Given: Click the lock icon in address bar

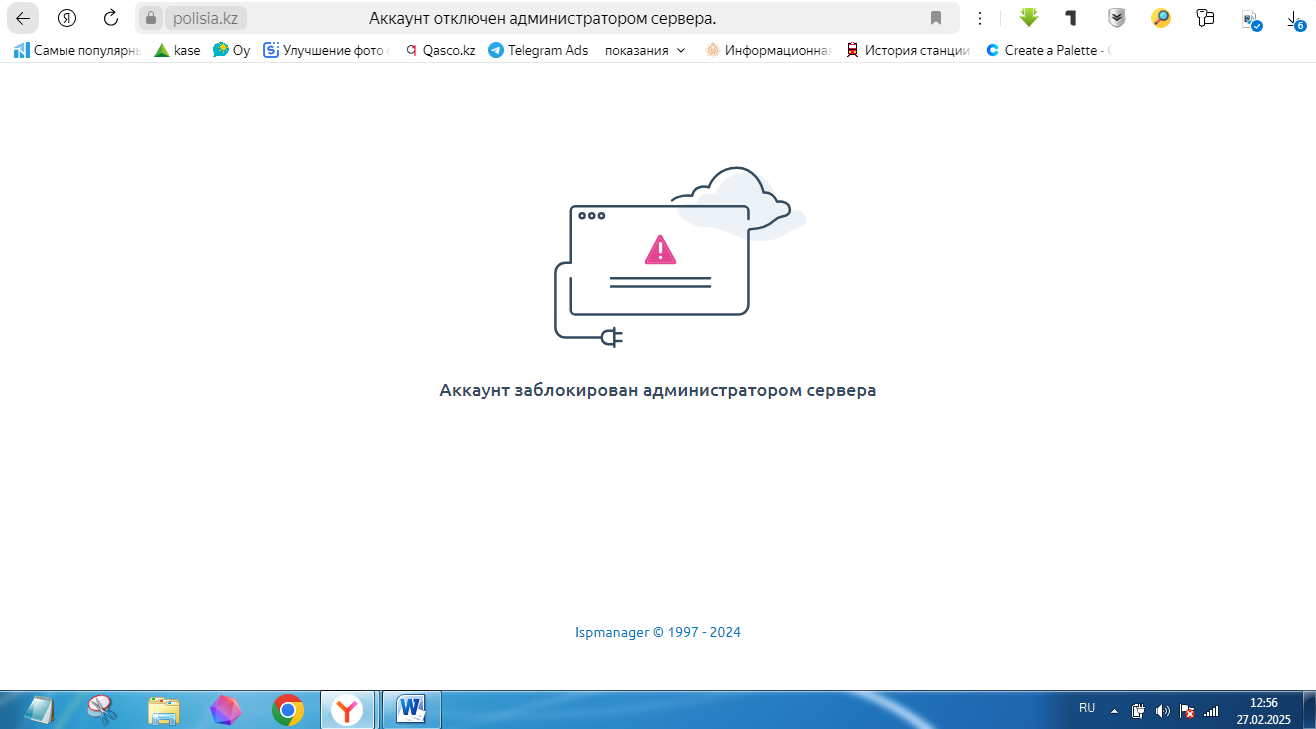Looking at the screenshot, I should coord(151,18).
